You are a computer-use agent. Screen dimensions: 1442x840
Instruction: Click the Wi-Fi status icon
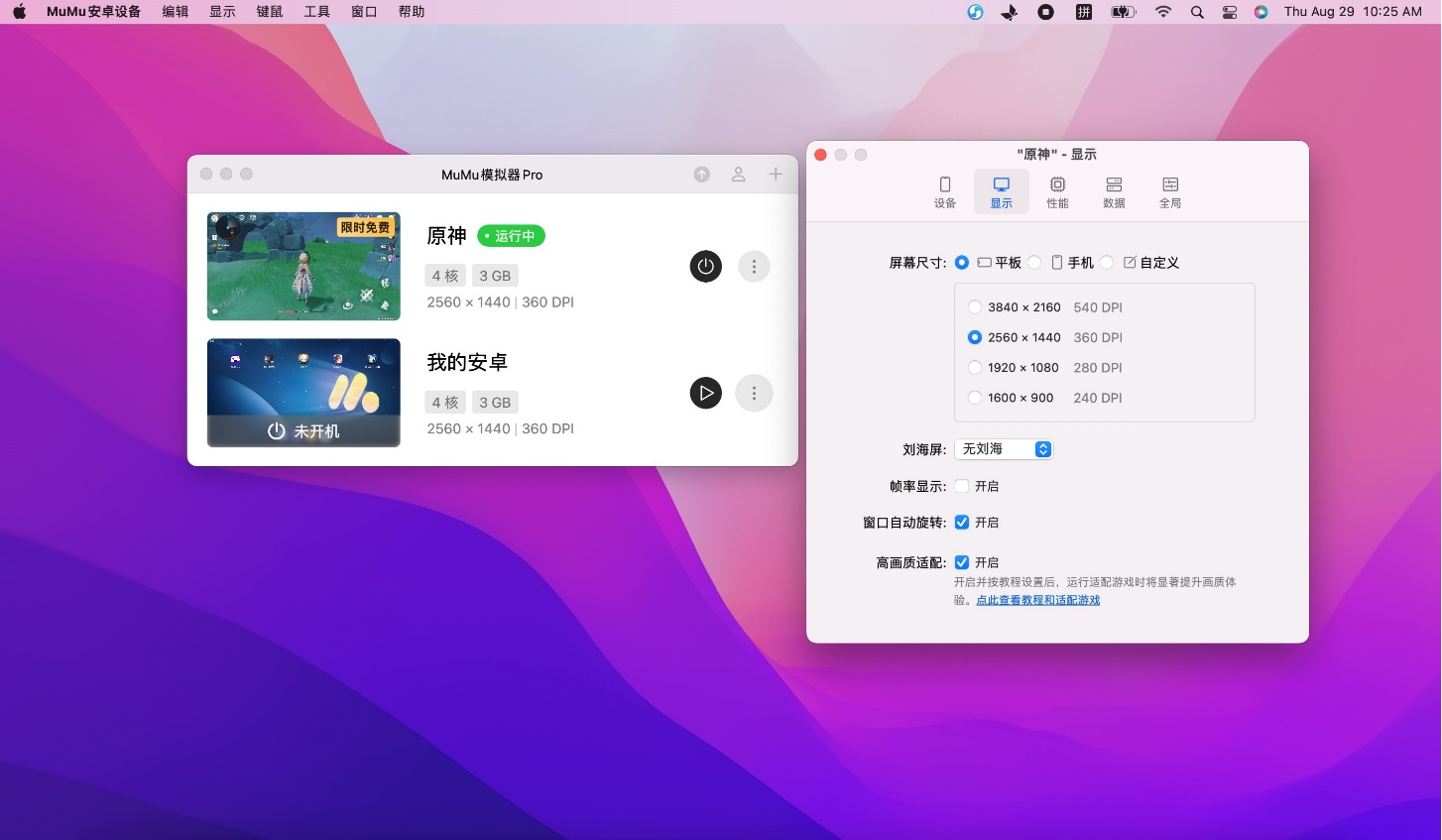(x=1163, y=12)
